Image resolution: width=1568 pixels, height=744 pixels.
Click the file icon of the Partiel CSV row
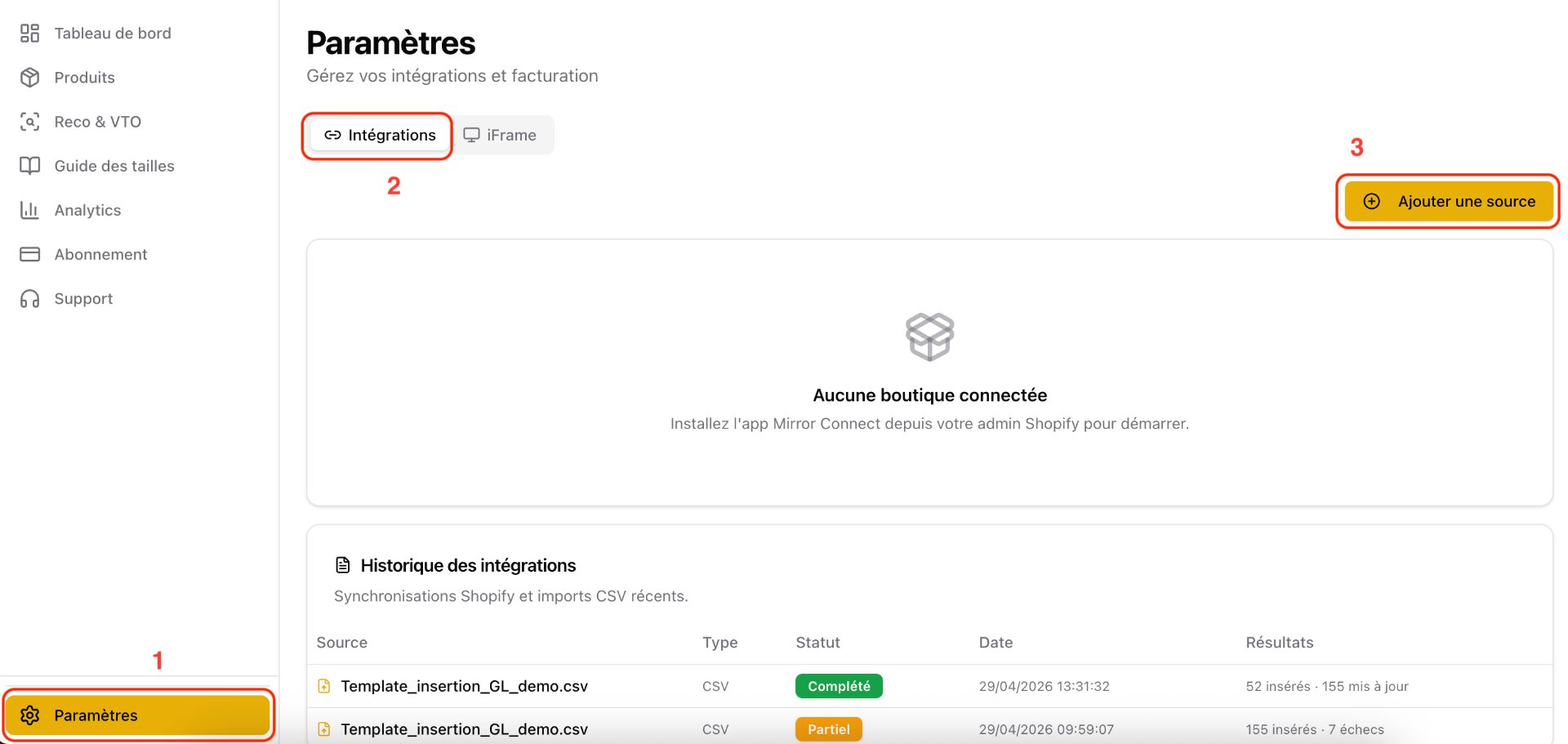[324, 729]
